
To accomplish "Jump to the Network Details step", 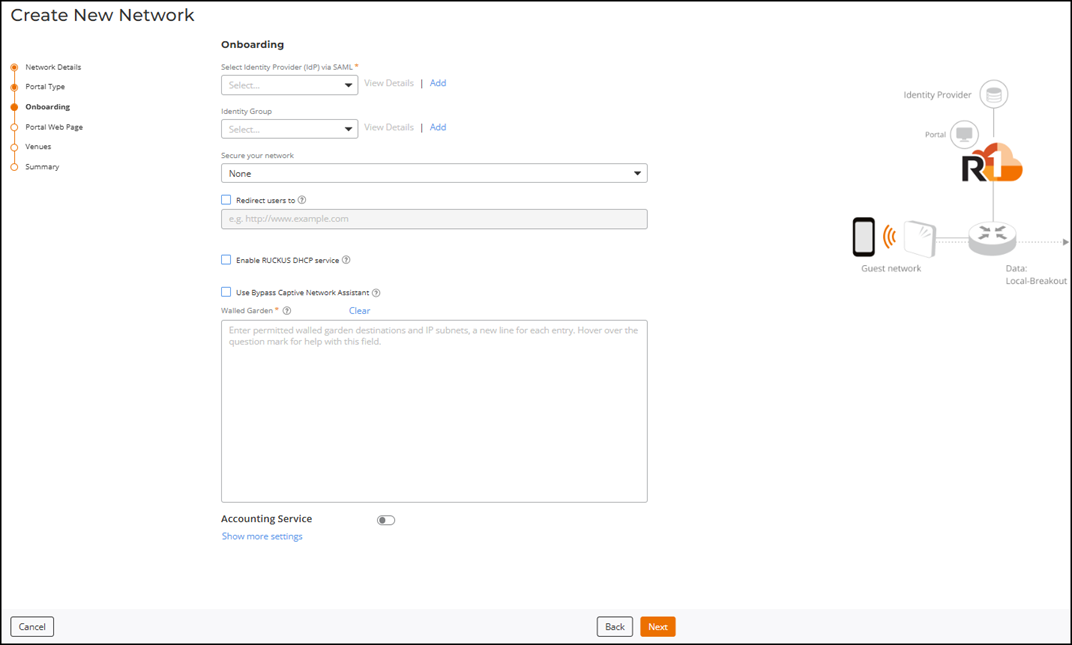I will (x=53, y=67).
